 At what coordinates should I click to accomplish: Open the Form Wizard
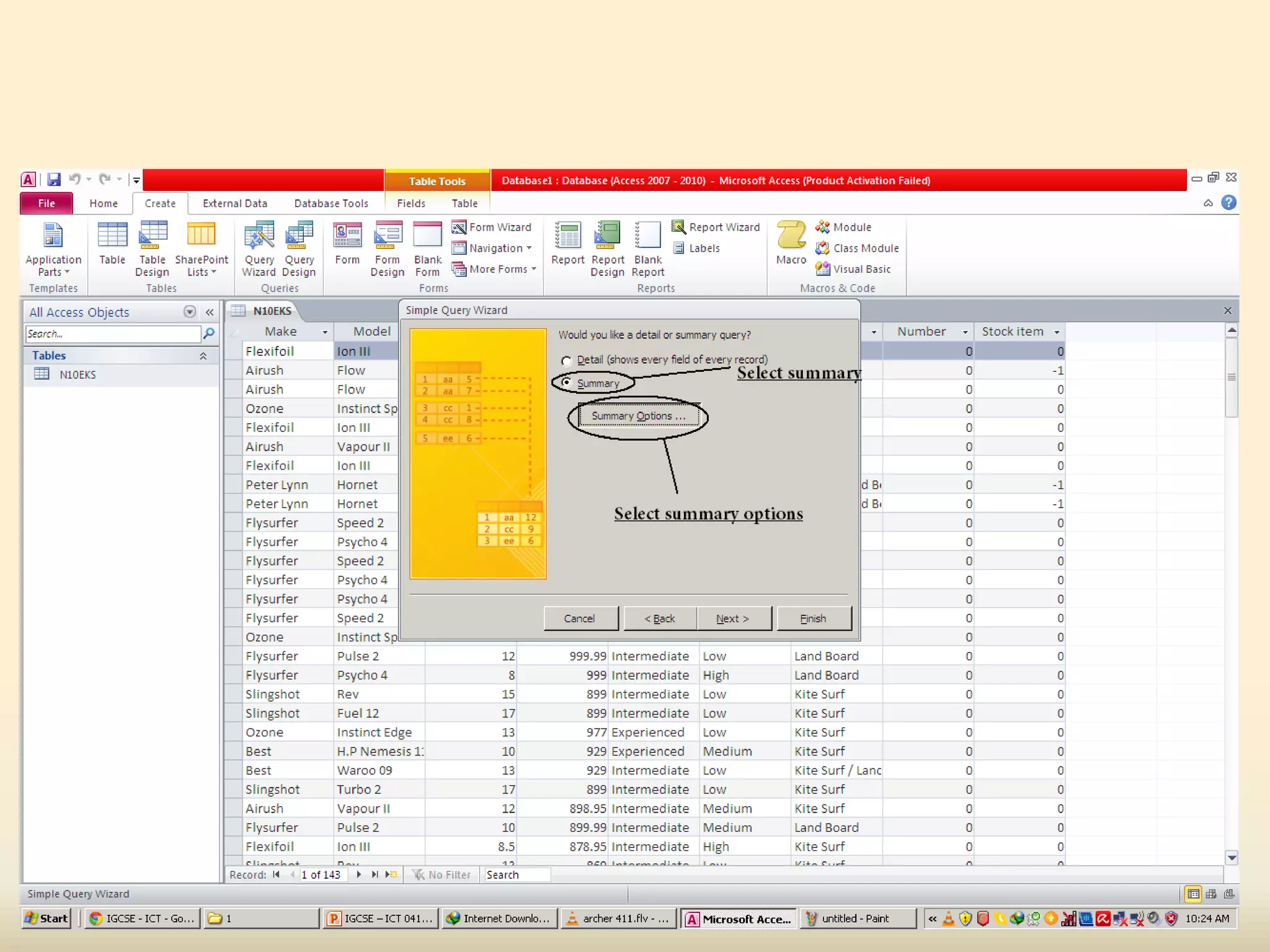(x=492, y=227)
